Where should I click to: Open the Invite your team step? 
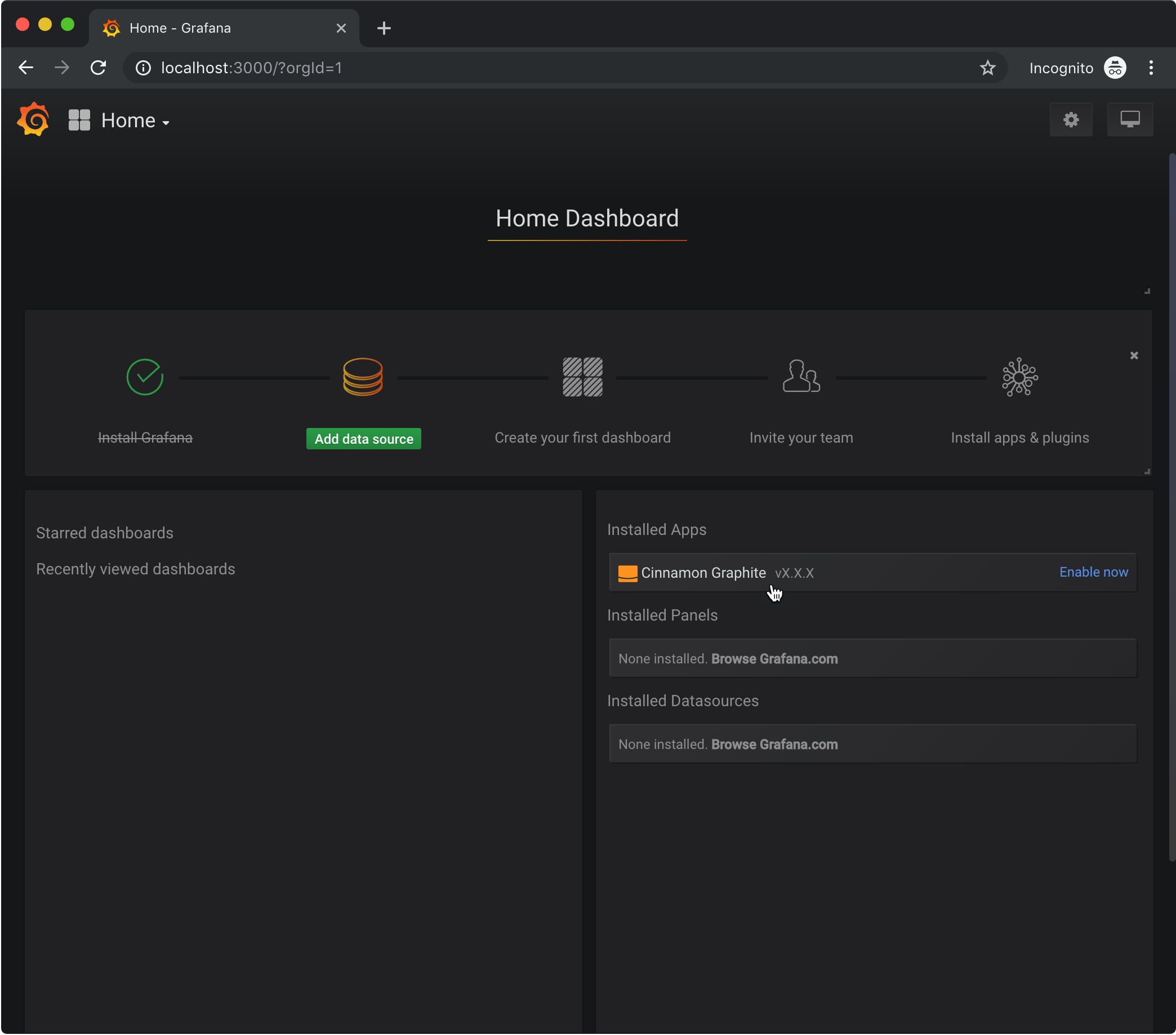[x=801, y=438]
